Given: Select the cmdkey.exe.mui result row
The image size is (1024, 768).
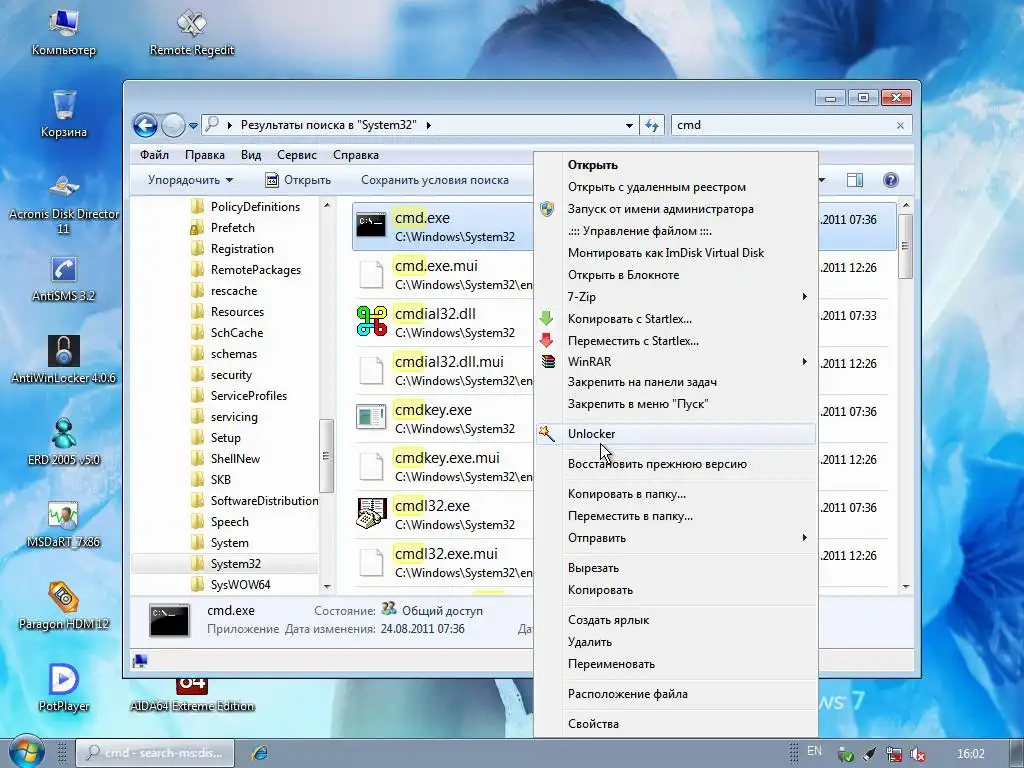Looking at the screenshot, I should coord(444,466).
